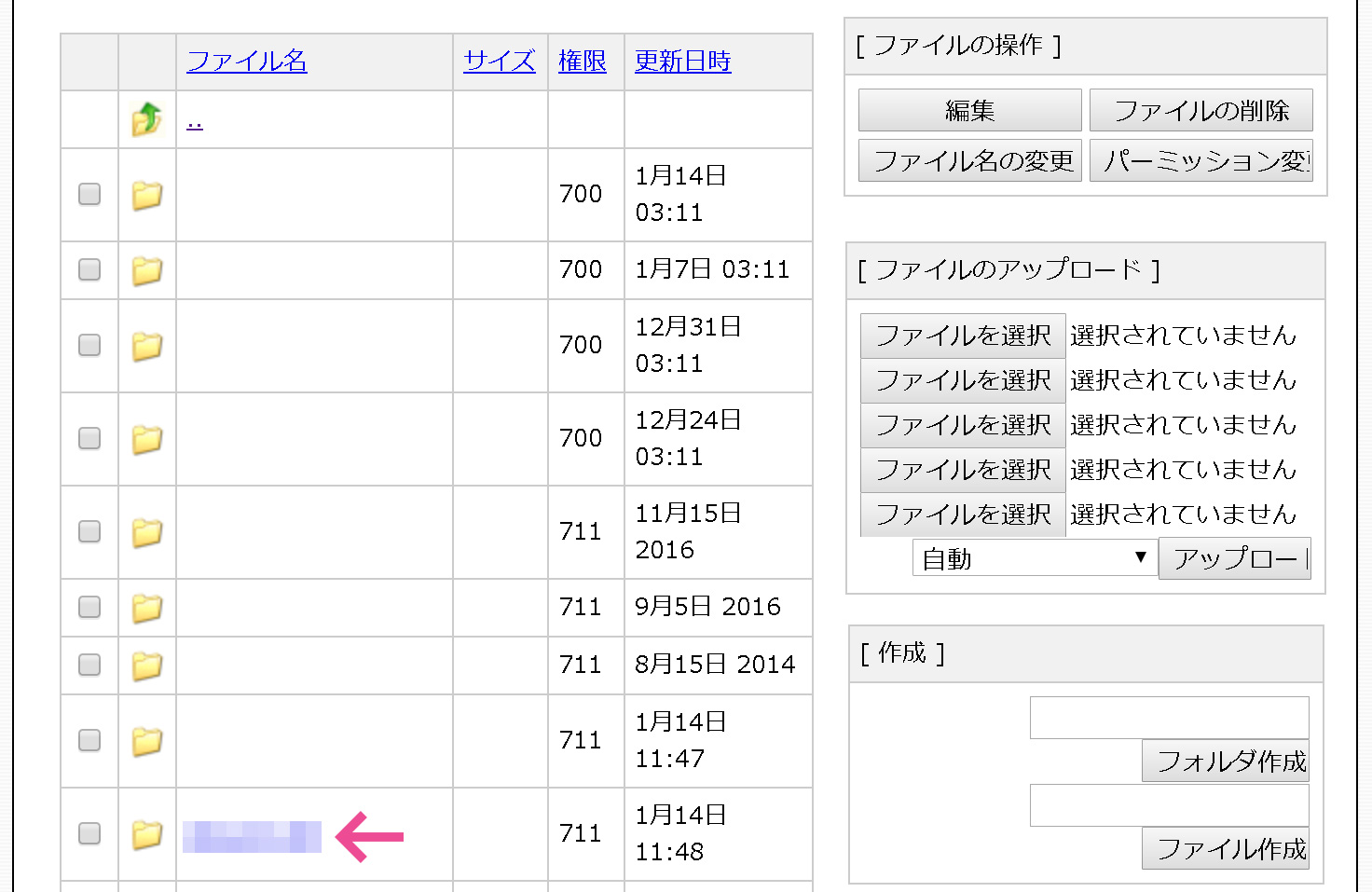Click the folder icon dated 9月5日 2016
The image size is (1372, 892).
(x=146, y=608)
